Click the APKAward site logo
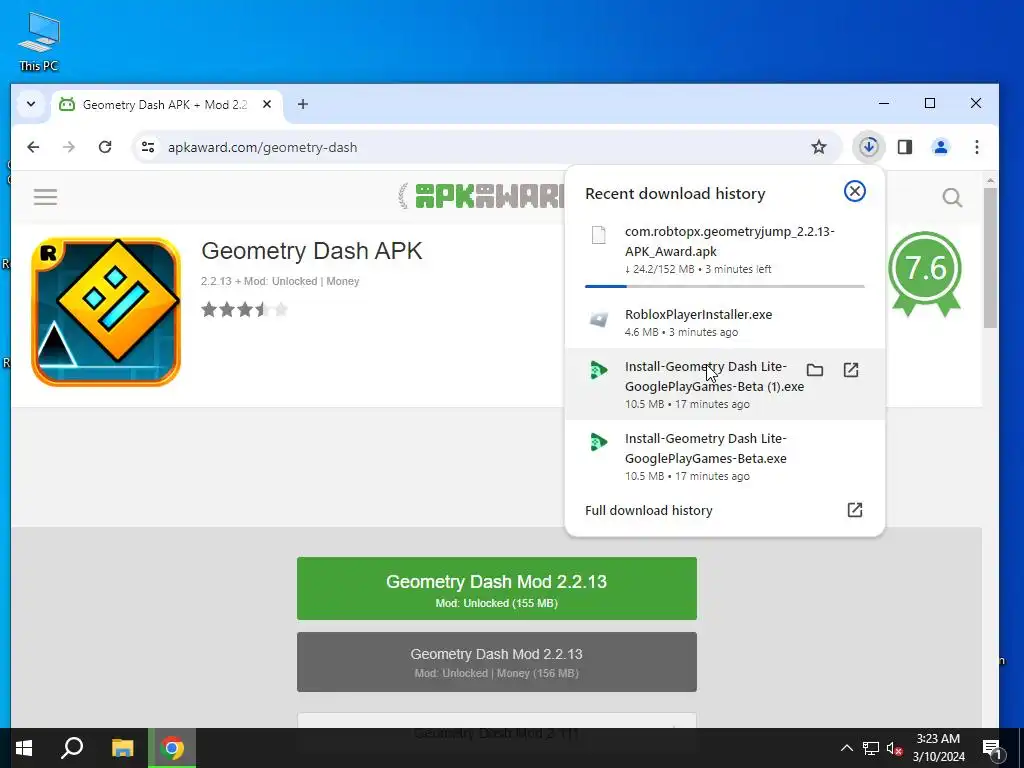This screenshot has height=768, width=1024. [x=482, y=195]
